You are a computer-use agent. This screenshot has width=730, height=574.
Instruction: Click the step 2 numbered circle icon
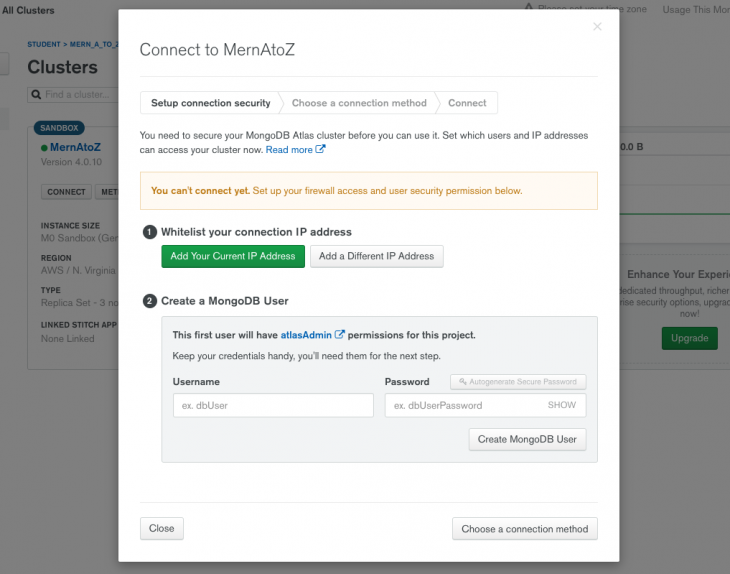click(x=150, y=300)
